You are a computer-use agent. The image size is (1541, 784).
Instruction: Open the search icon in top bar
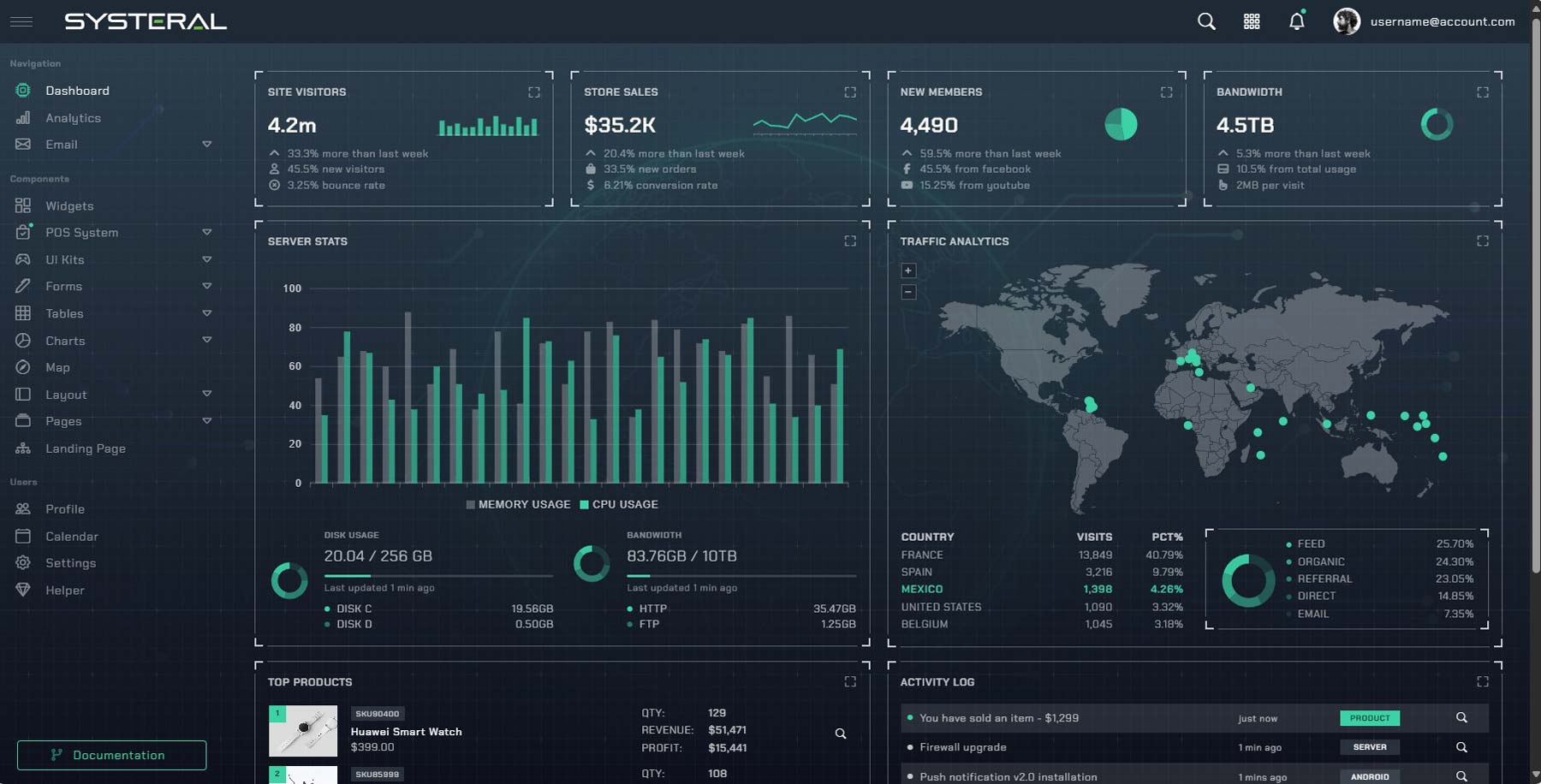coord(1206,21)
